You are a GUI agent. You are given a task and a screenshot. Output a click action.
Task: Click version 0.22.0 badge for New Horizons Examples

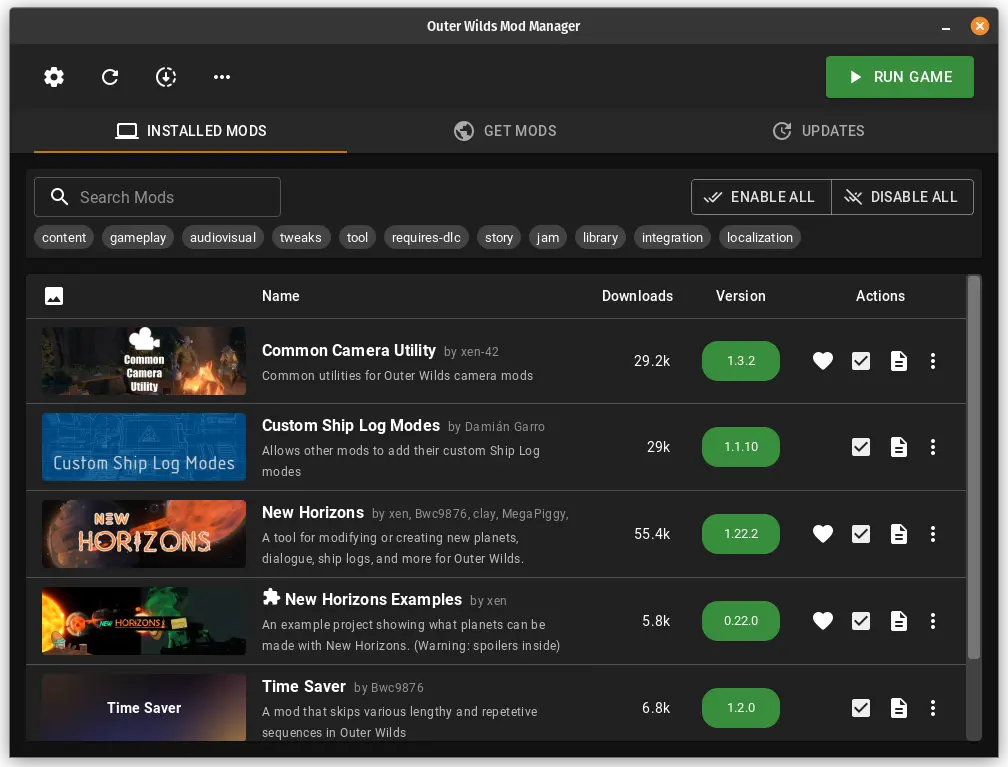741,621
